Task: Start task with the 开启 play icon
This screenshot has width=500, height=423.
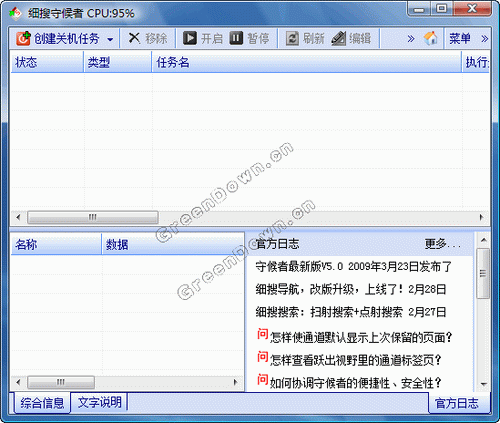Action: coord(190,38)
